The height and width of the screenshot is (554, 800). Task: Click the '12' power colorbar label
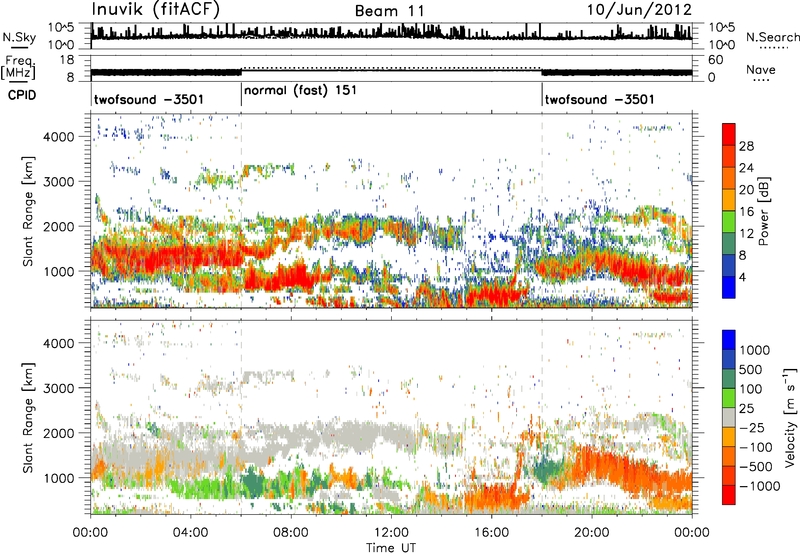click(x=746, y=234)
